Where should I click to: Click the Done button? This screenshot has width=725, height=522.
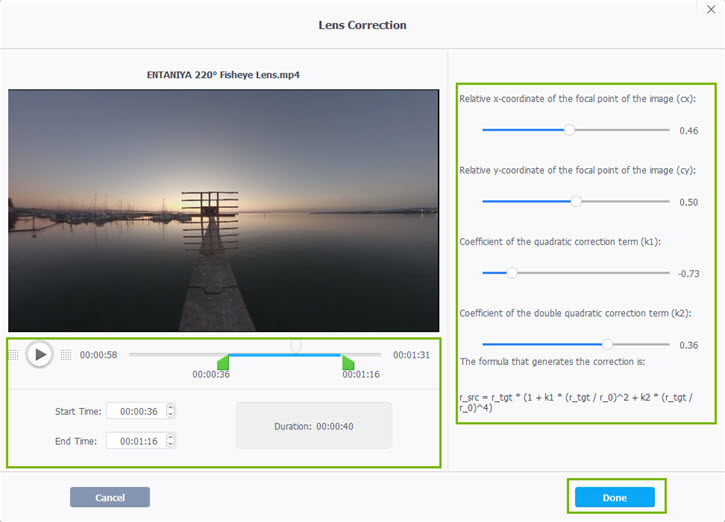click(x=614, y=497)
